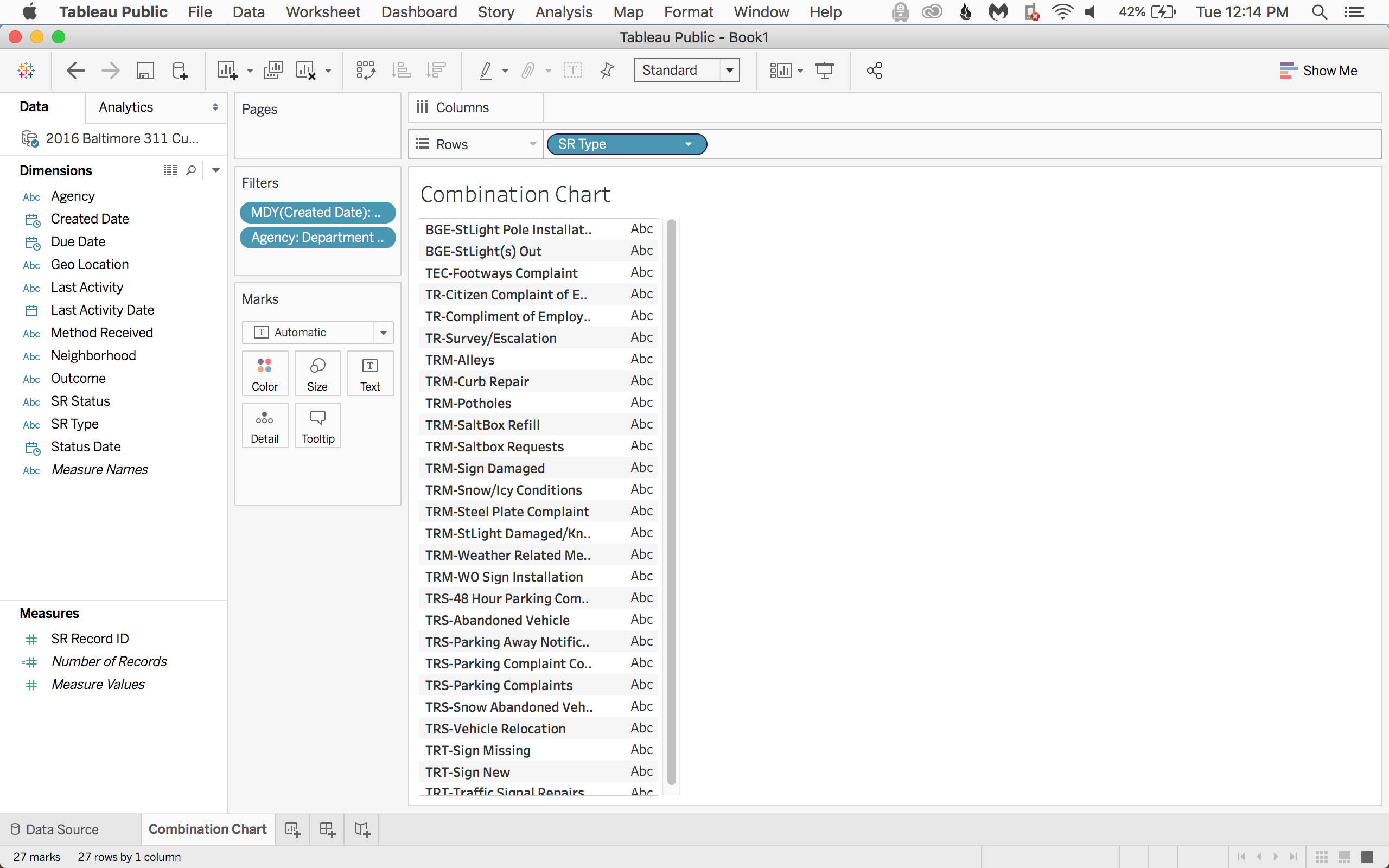The width and height of the screenshot is (1389, 868).
Task: Click the New Story tab icon
Action: pyautogui.click(x=361, y=829)
